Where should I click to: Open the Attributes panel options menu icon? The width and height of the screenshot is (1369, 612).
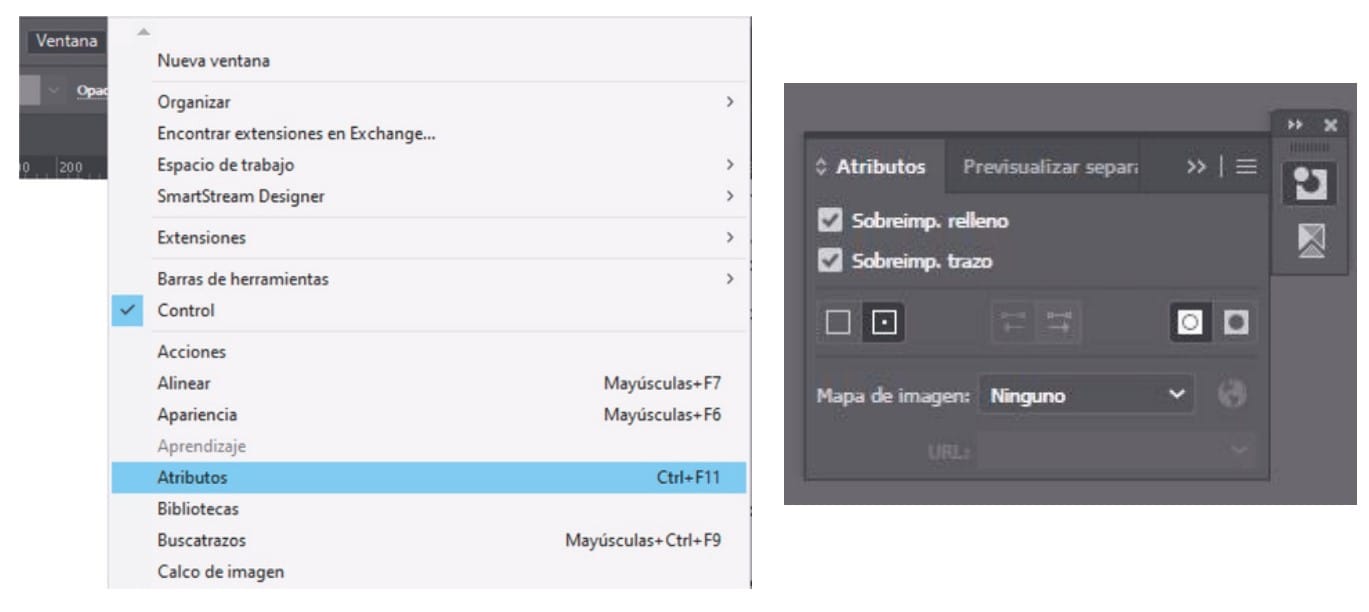pos(1246,167)
